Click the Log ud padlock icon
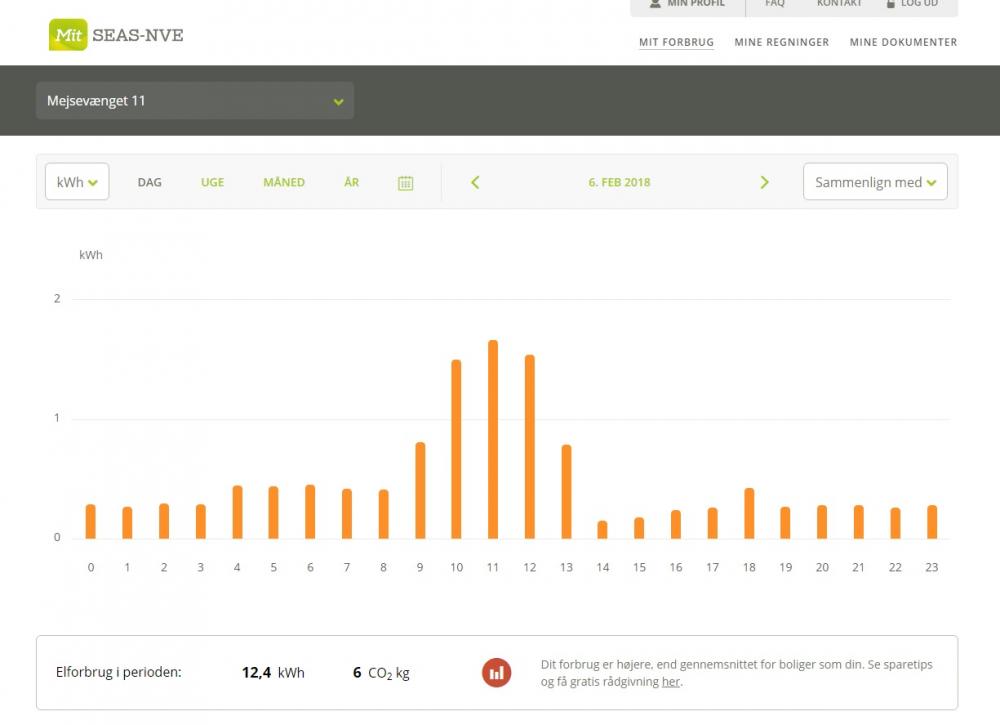Image resolution: width=1000 pixels, height=725 pixels. tap(890, 4)
